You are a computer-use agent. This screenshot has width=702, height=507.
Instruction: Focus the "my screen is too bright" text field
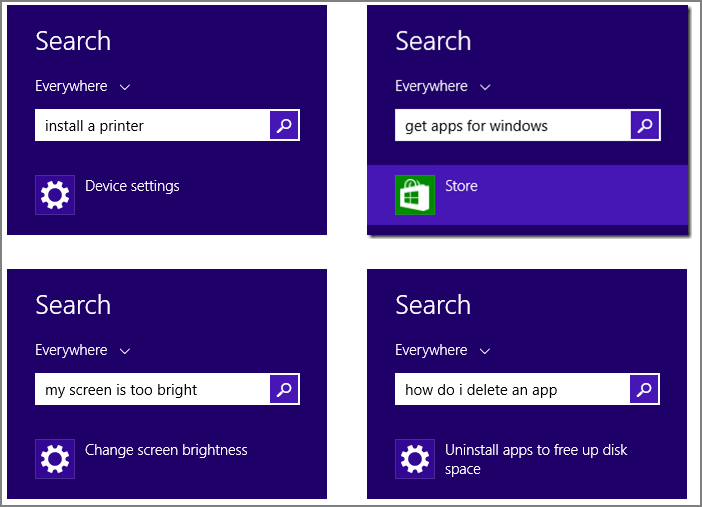click(152, 390)
